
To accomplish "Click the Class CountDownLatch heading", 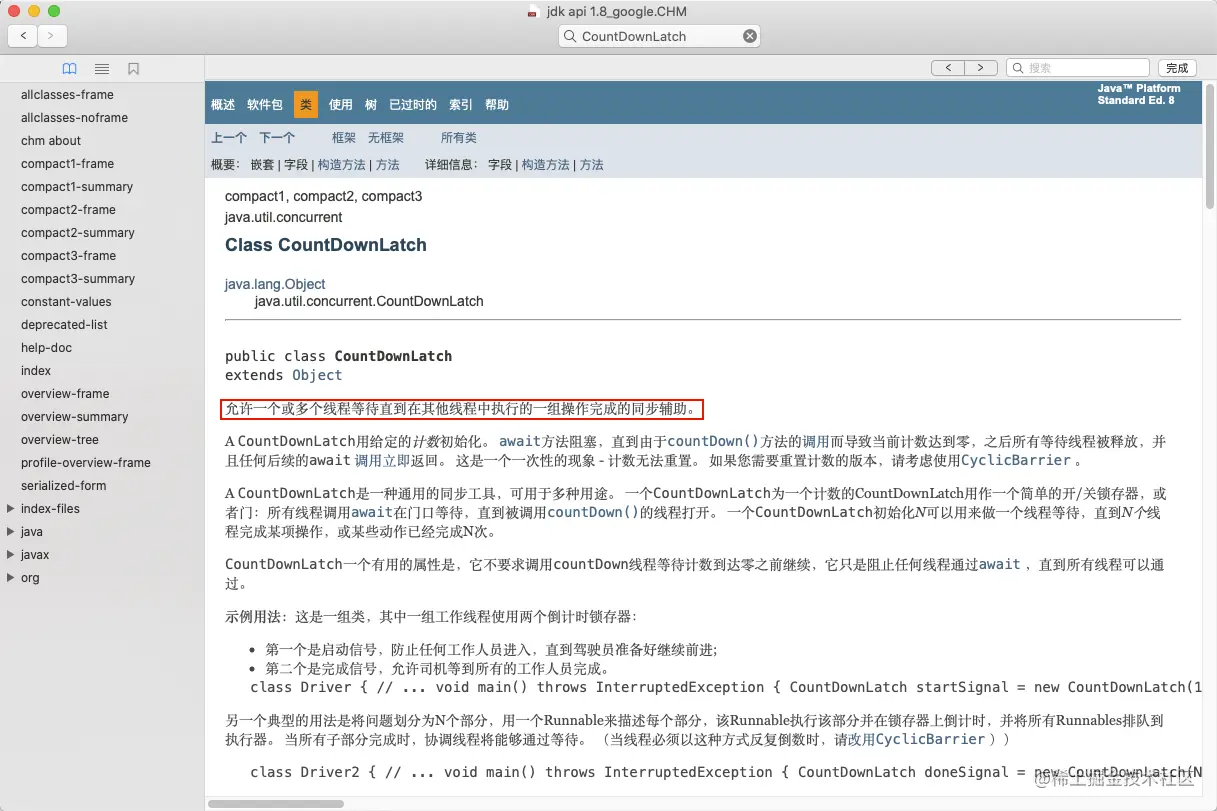I will coord(326,245).
